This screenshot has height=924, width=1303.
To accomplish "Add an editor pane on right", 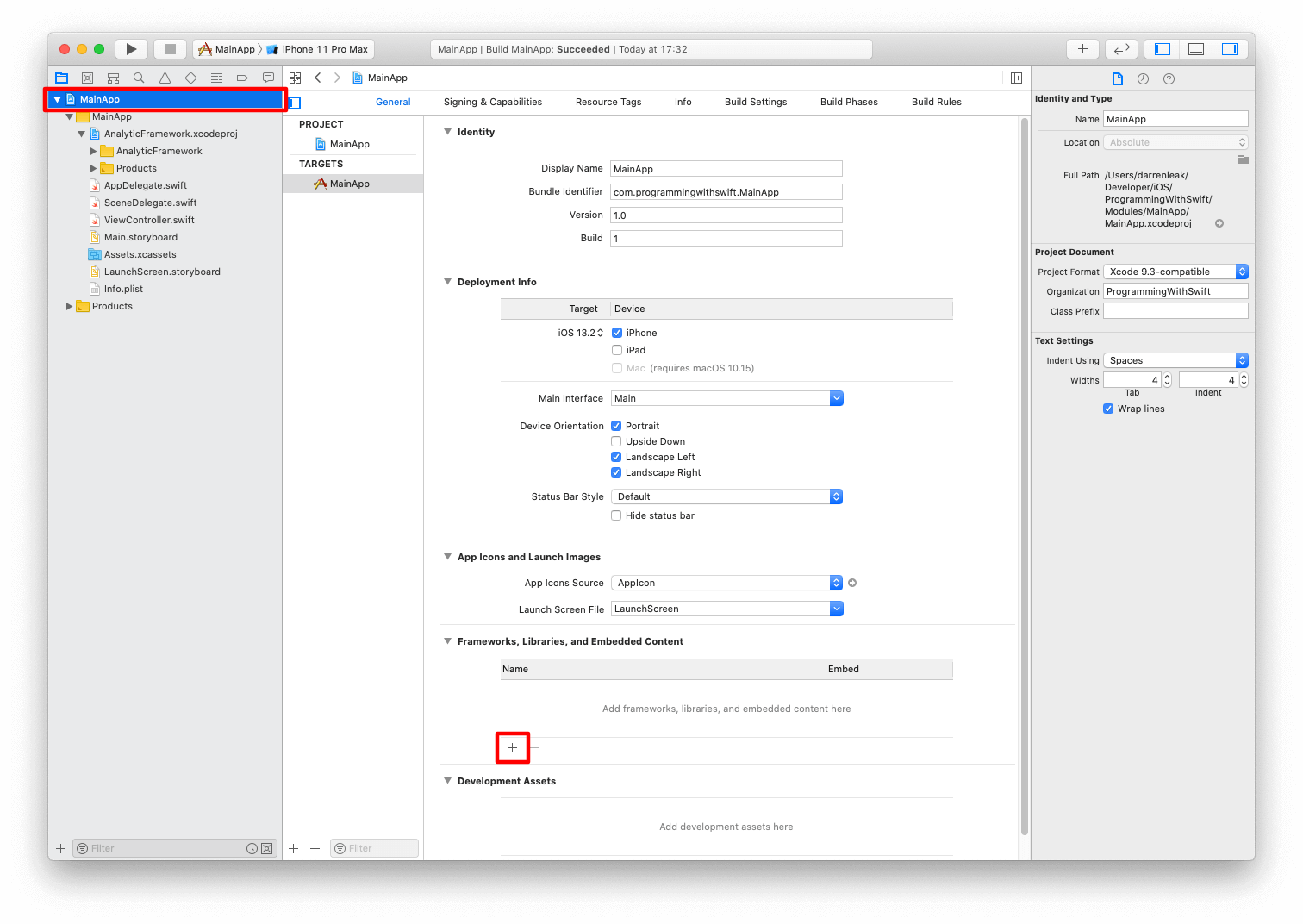I will coord(1016,78).
